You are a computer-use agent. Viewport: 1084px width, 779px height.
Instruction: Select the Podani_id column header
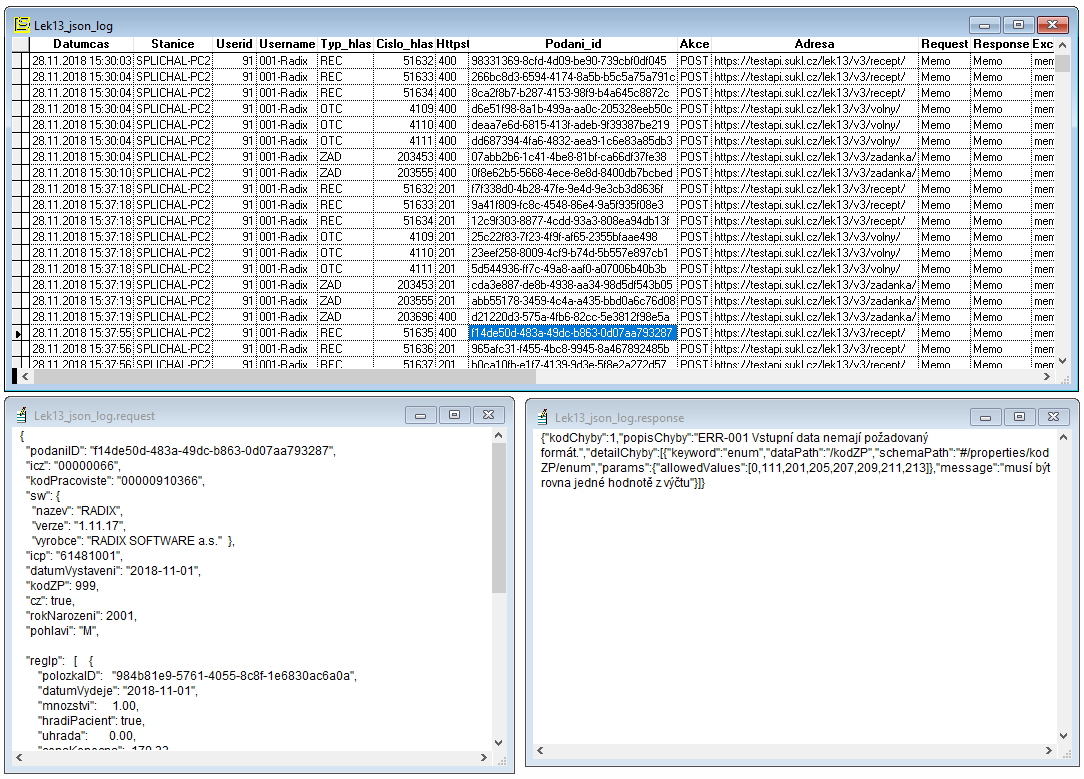point(573,45)
